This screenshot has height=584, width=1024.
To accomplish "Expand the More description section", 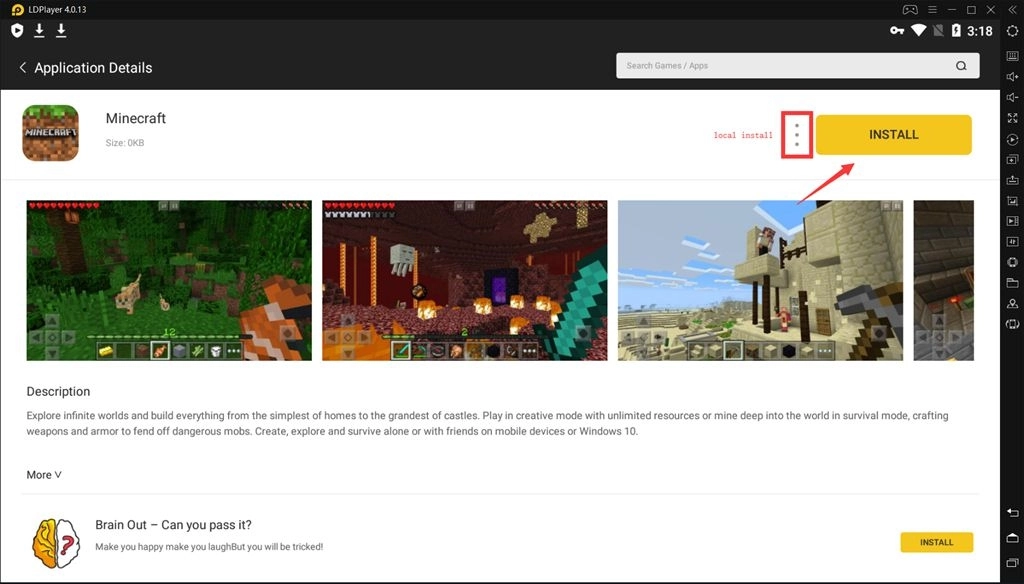I will click(x=42, y=475).
